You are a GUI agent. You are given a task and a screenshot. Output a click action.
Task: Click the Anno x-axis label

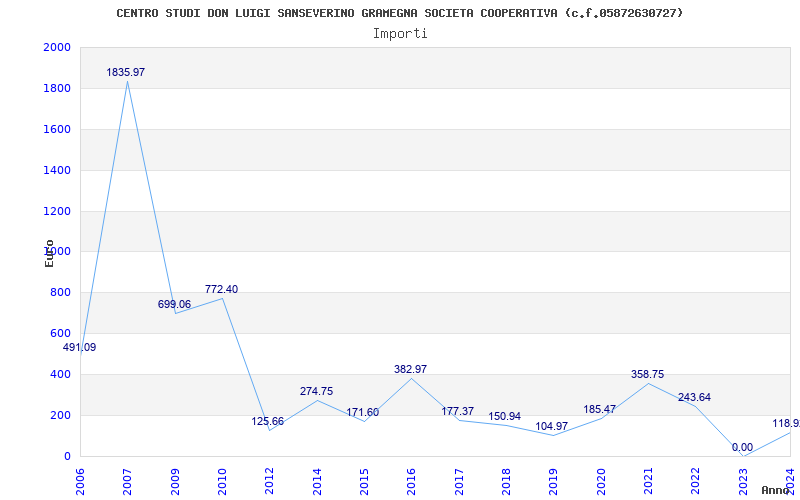[776, 491]
